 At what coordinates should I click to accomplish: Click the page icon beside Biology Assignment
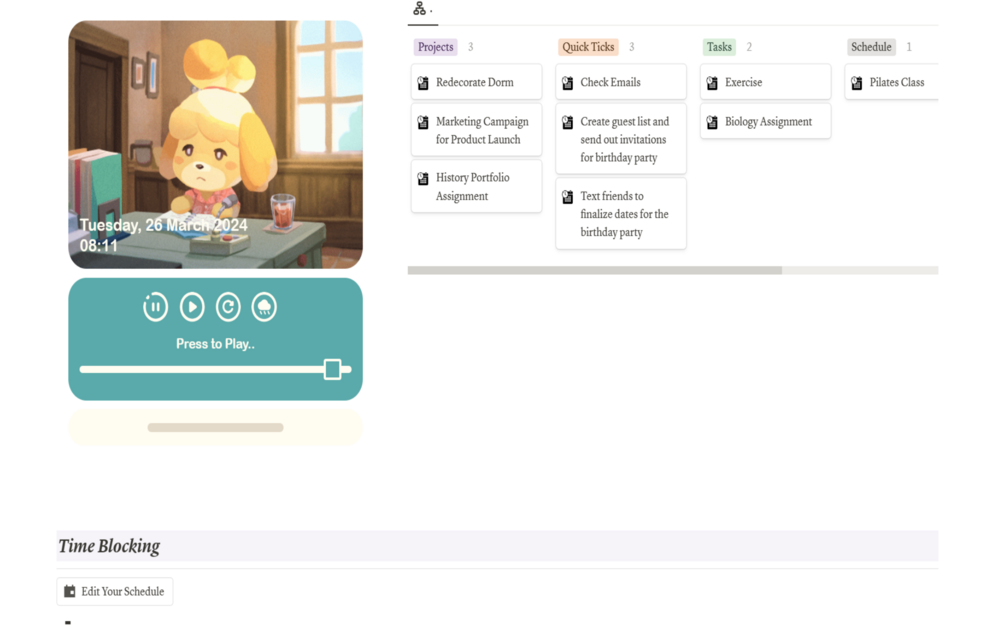[x=712, y=122]
